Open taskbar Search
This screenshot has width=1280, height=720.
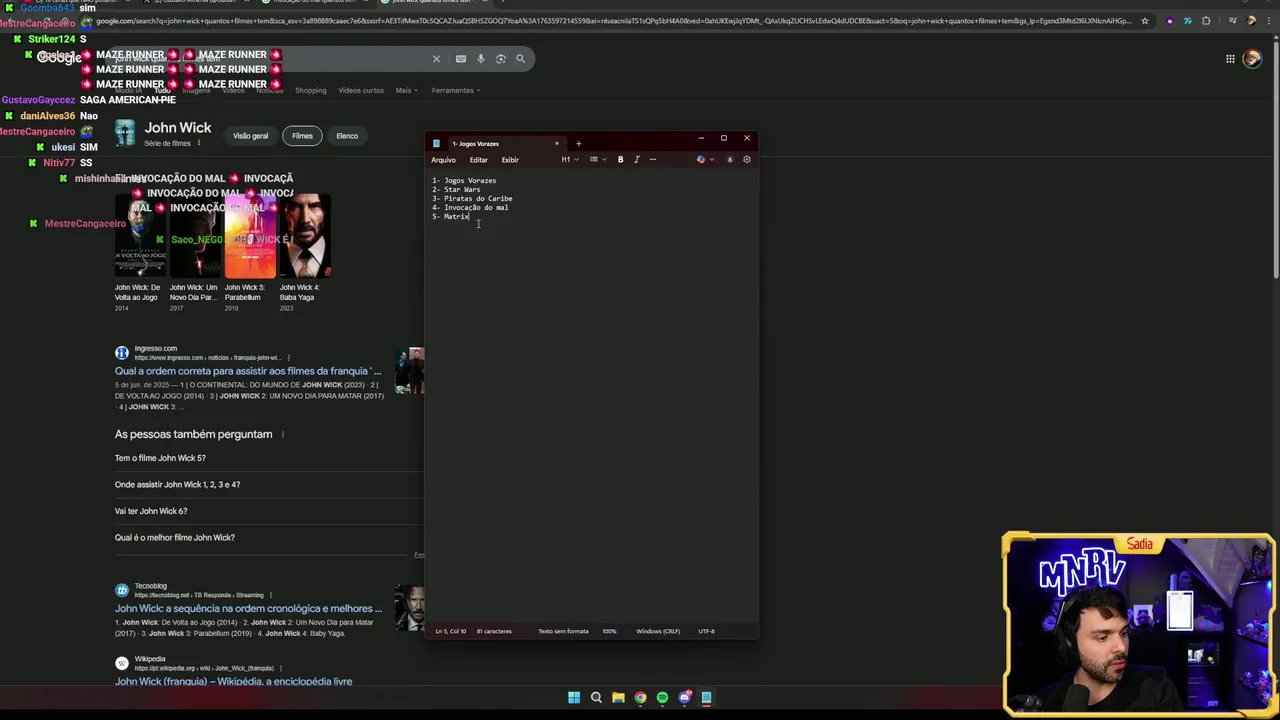coord(596,698)
